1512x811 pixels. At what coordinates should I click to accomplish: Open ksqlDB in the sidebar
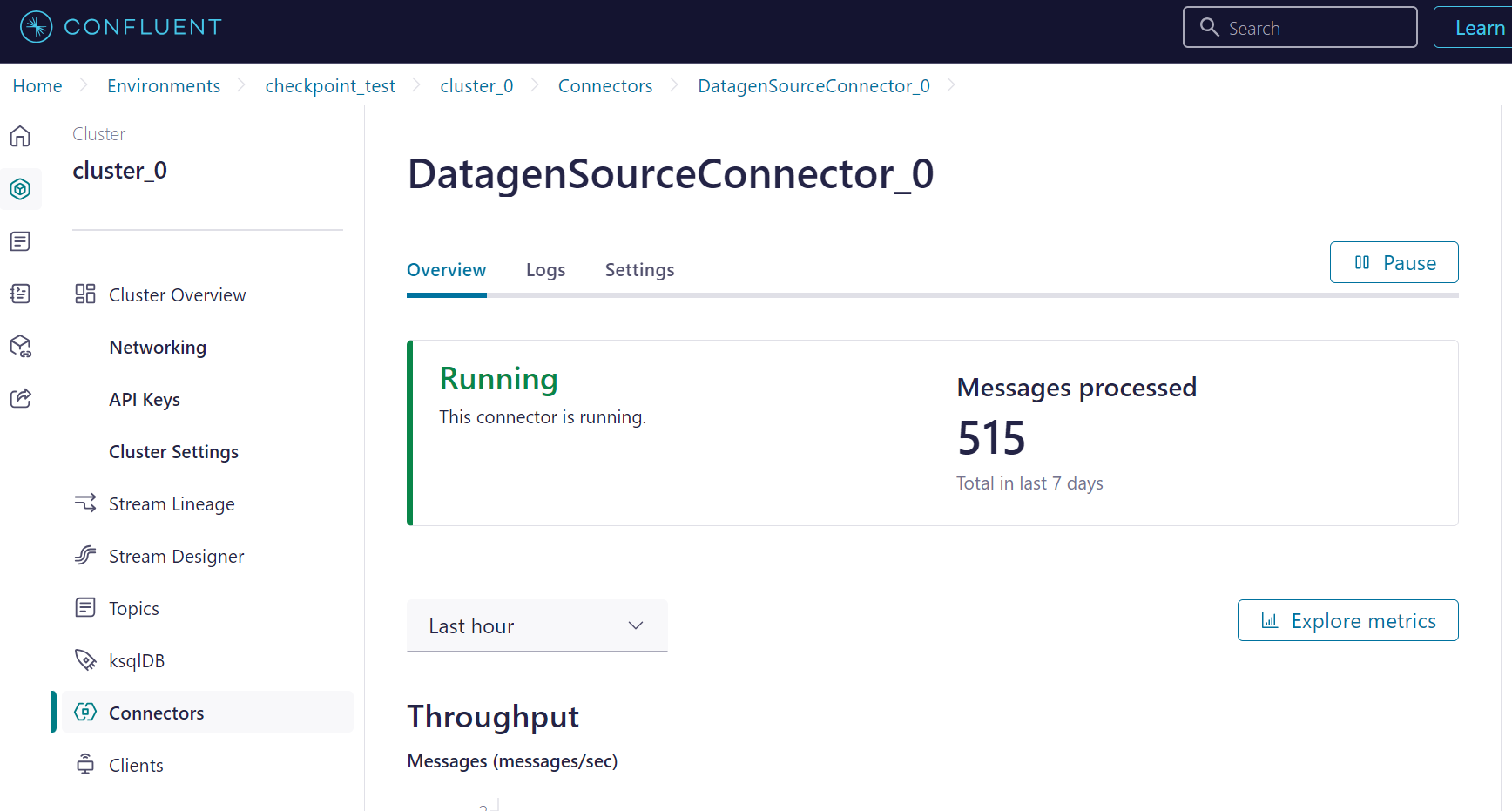click(137, 661)
